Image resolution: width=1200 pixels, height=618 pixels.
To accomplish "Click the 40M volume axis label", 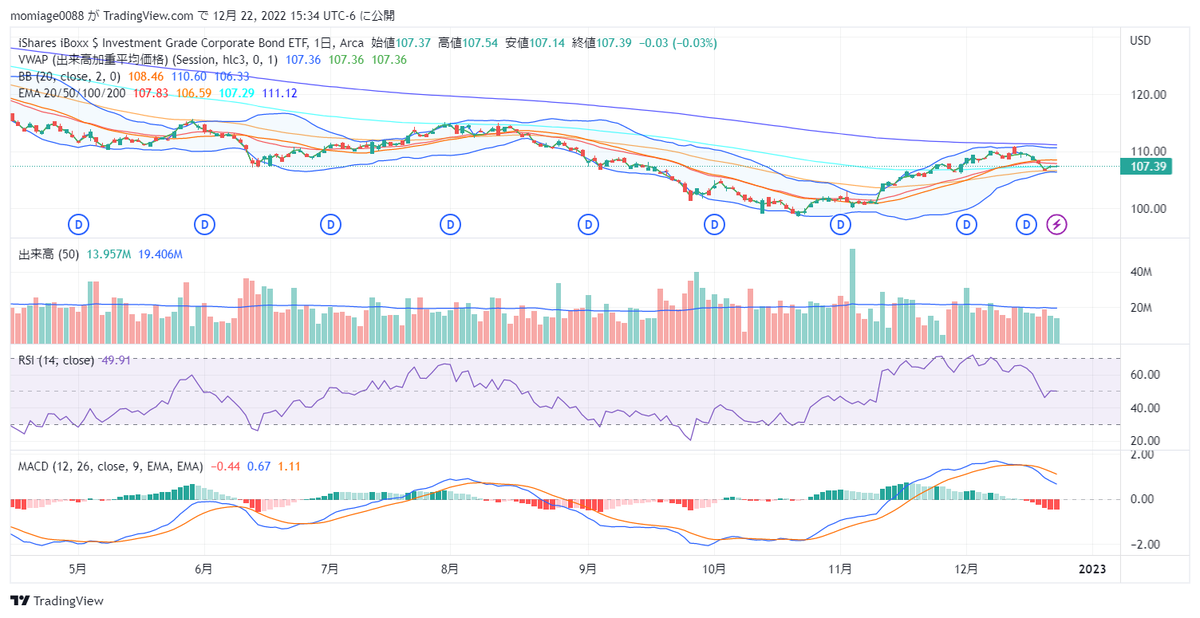I will [1143, 272].
